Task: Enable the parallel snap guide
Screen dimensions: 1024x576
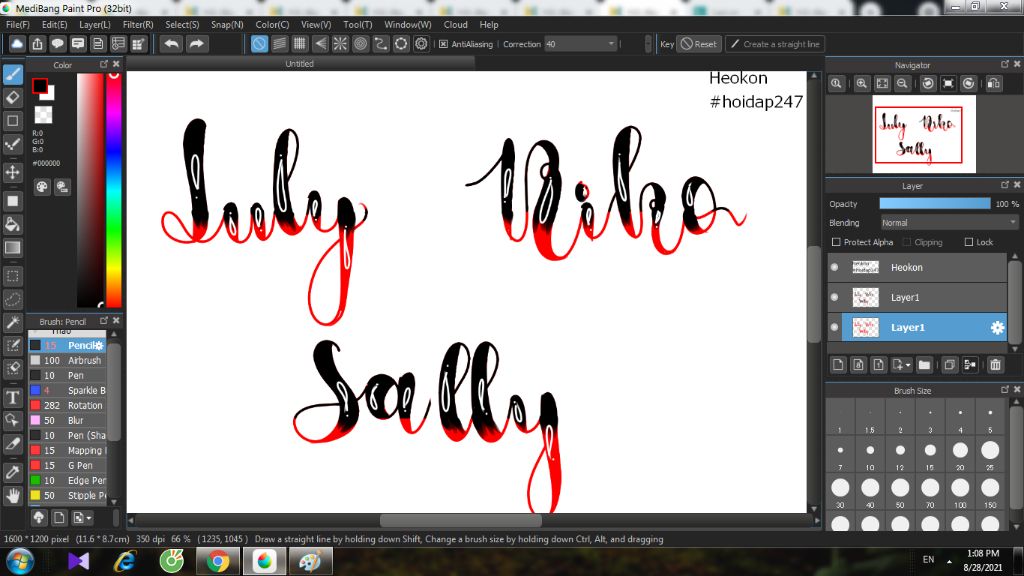Action: [x=280, y=44]
